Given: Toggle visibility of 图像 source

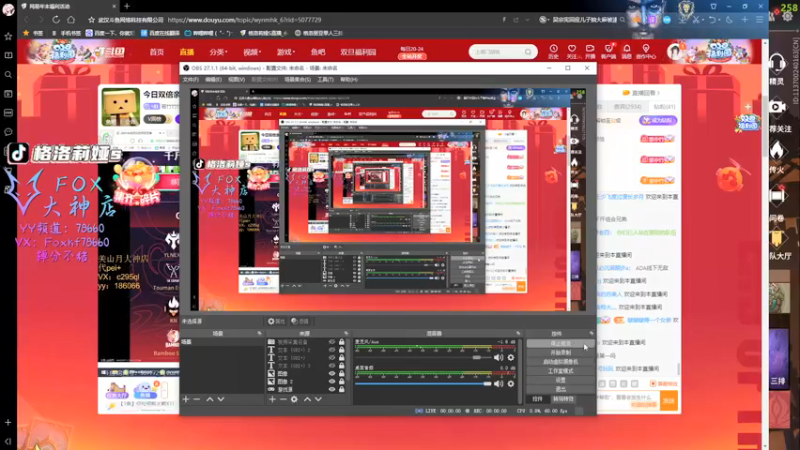Looking at the screenshot, I should 332,373.
